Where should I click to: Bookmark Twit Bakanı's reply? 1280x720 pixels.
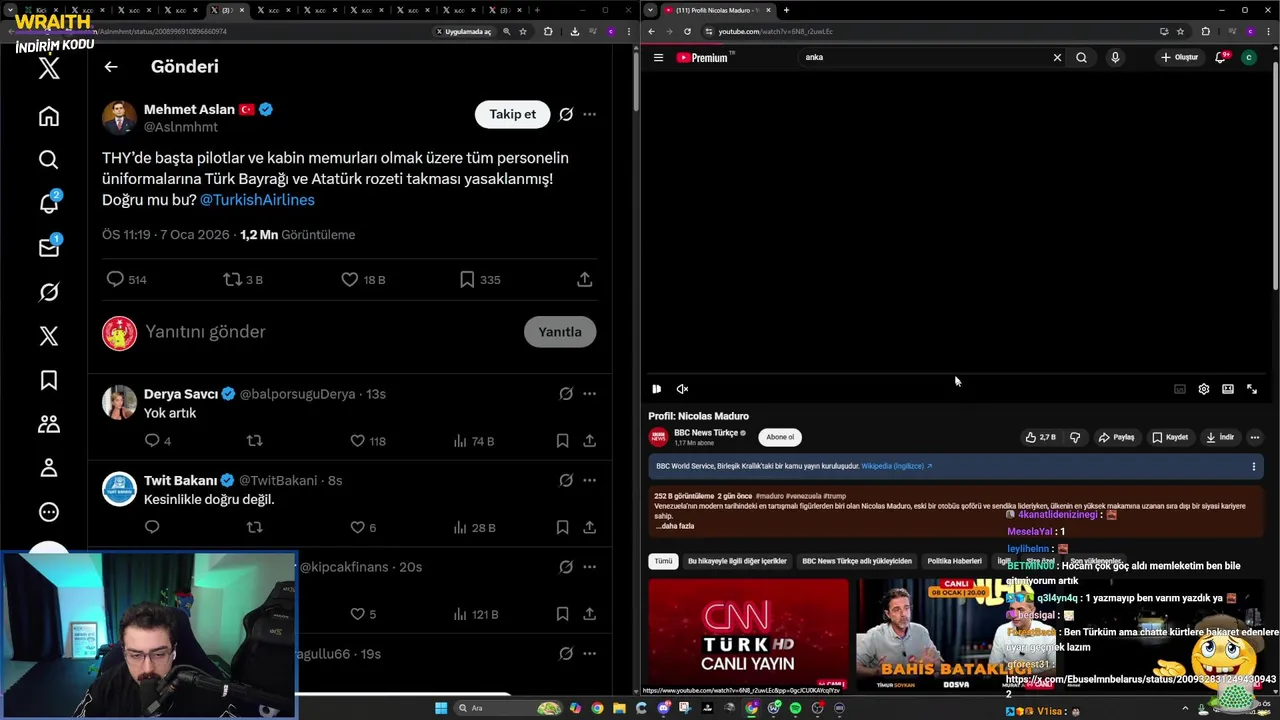[x=562, y=527]
